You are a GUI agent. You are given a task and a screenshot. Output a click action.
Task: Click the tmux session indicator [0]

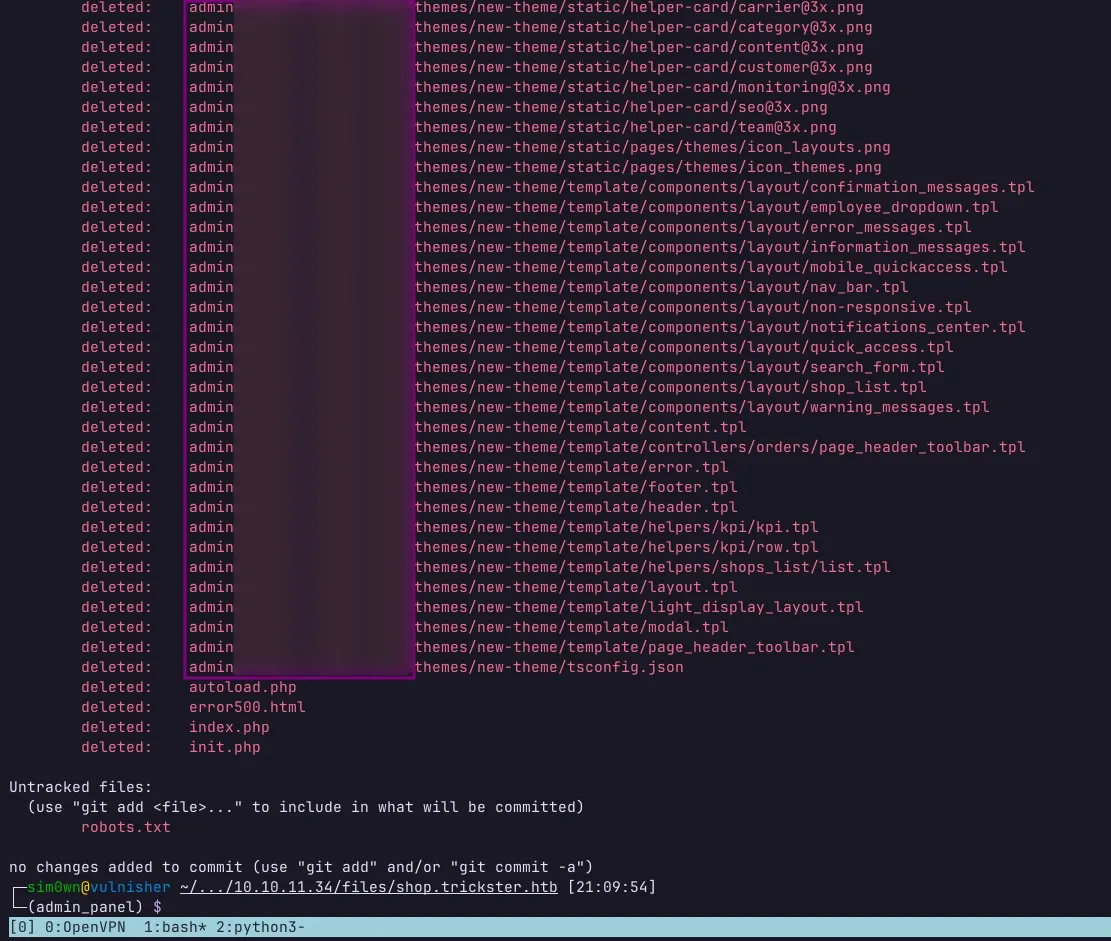click(22, 927)
